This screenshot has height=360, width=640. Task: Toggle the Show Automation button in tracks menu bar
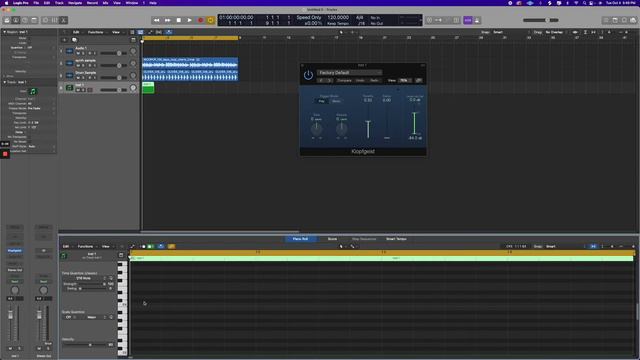point(150,32)
